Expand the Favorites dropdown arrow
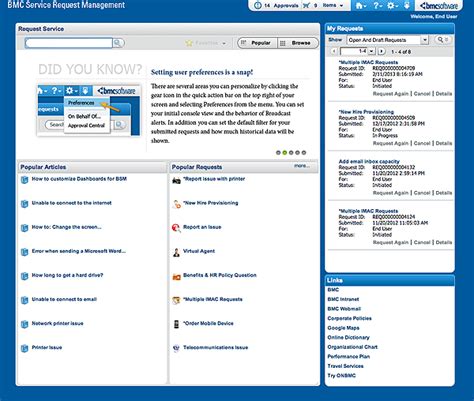This screenshot has height=401, width=474. click(x=224, y=43)
